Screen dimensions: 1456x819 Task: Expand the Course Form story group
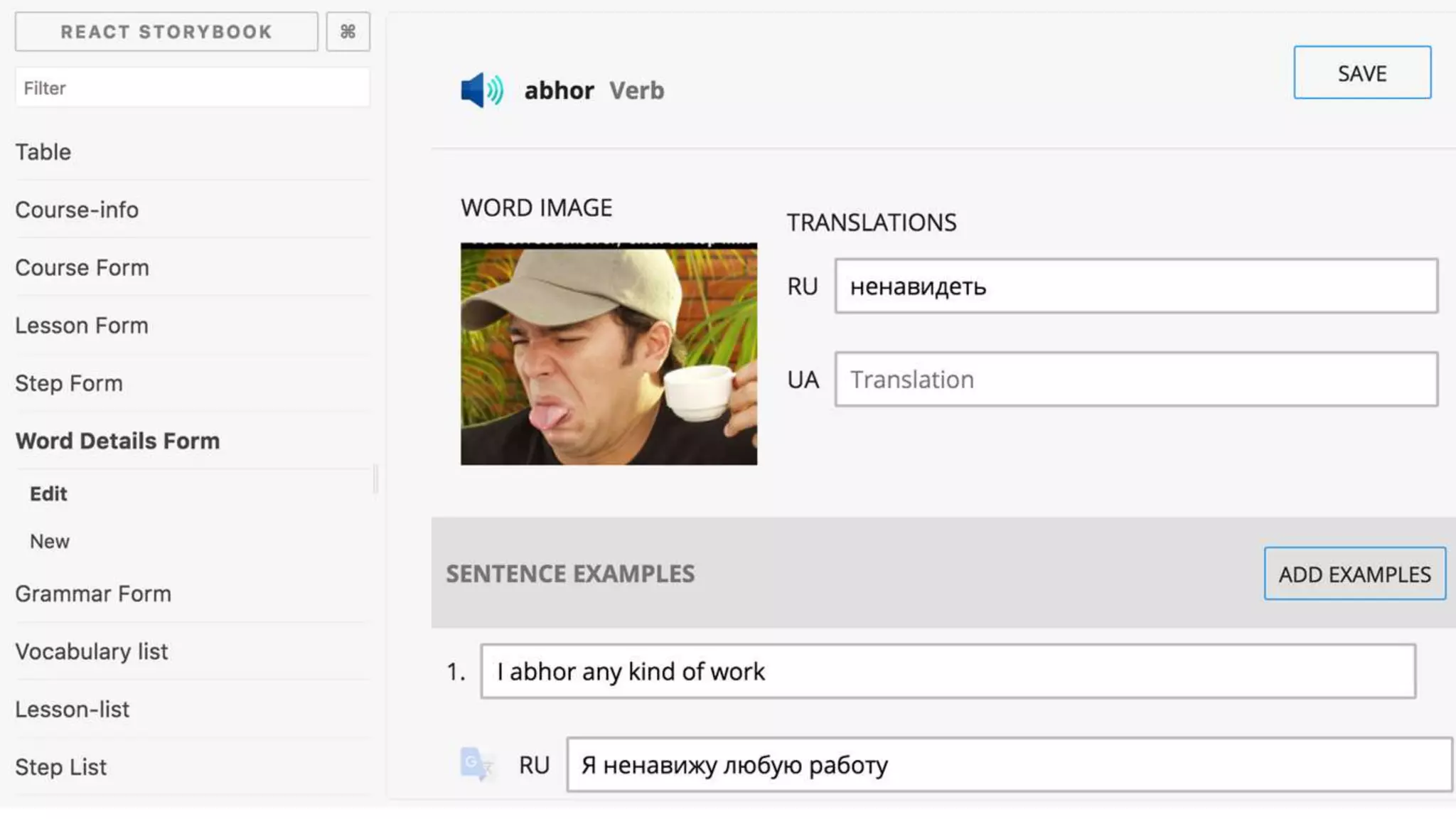point(82,268)
